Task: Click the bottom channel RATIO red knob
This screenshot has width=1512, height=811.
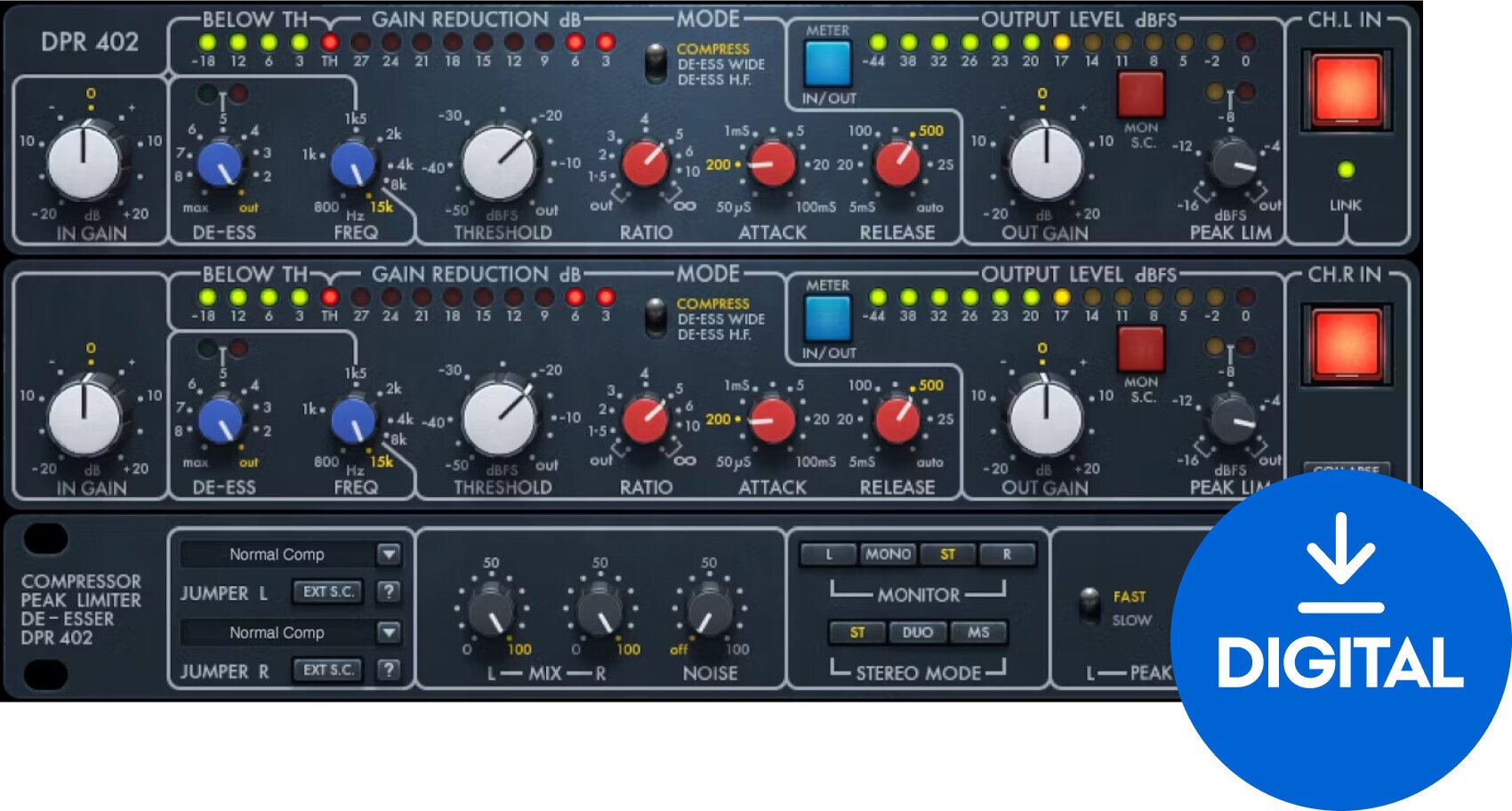Action: tap(645, 419)
